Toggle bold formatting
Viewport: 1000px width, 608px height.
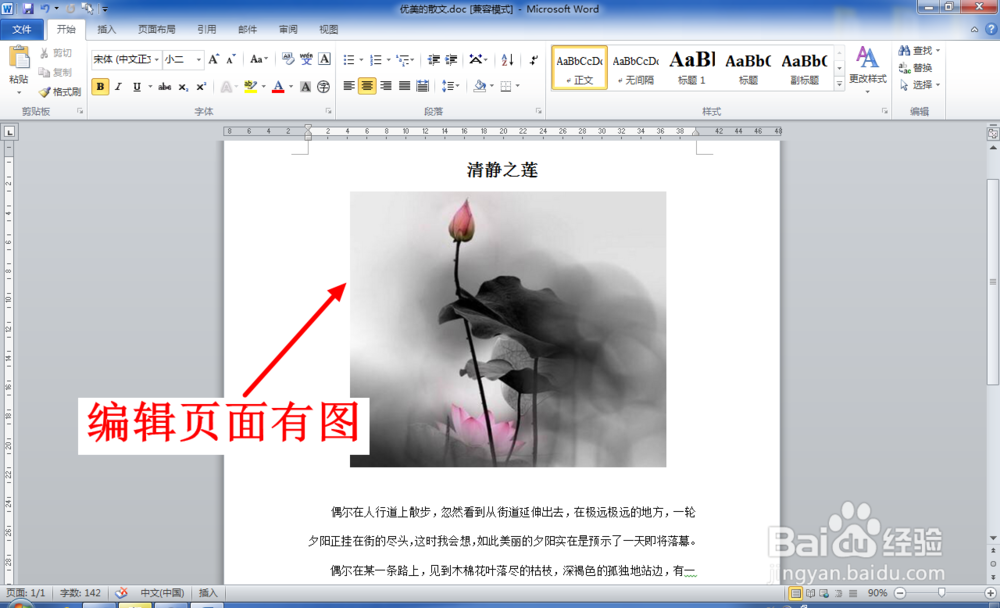[x=100, y=86]
